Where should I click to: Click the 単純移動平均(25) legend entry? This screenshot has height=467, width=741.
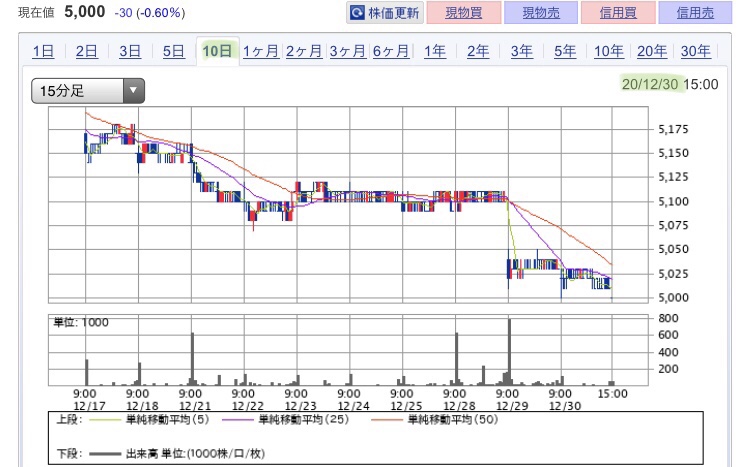pos(285,419)
